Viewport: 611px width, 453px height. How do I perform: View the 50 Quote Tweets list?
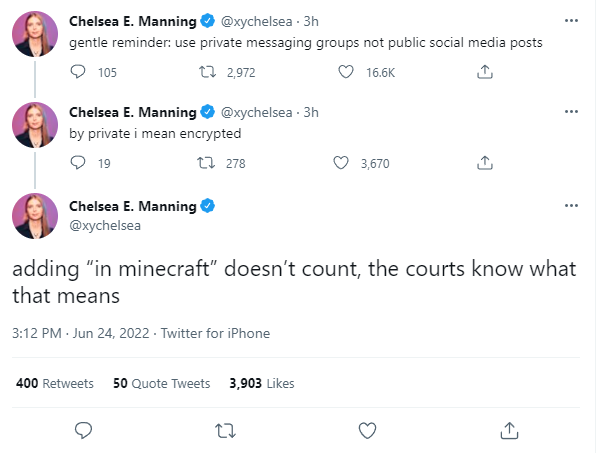(162, 383)
